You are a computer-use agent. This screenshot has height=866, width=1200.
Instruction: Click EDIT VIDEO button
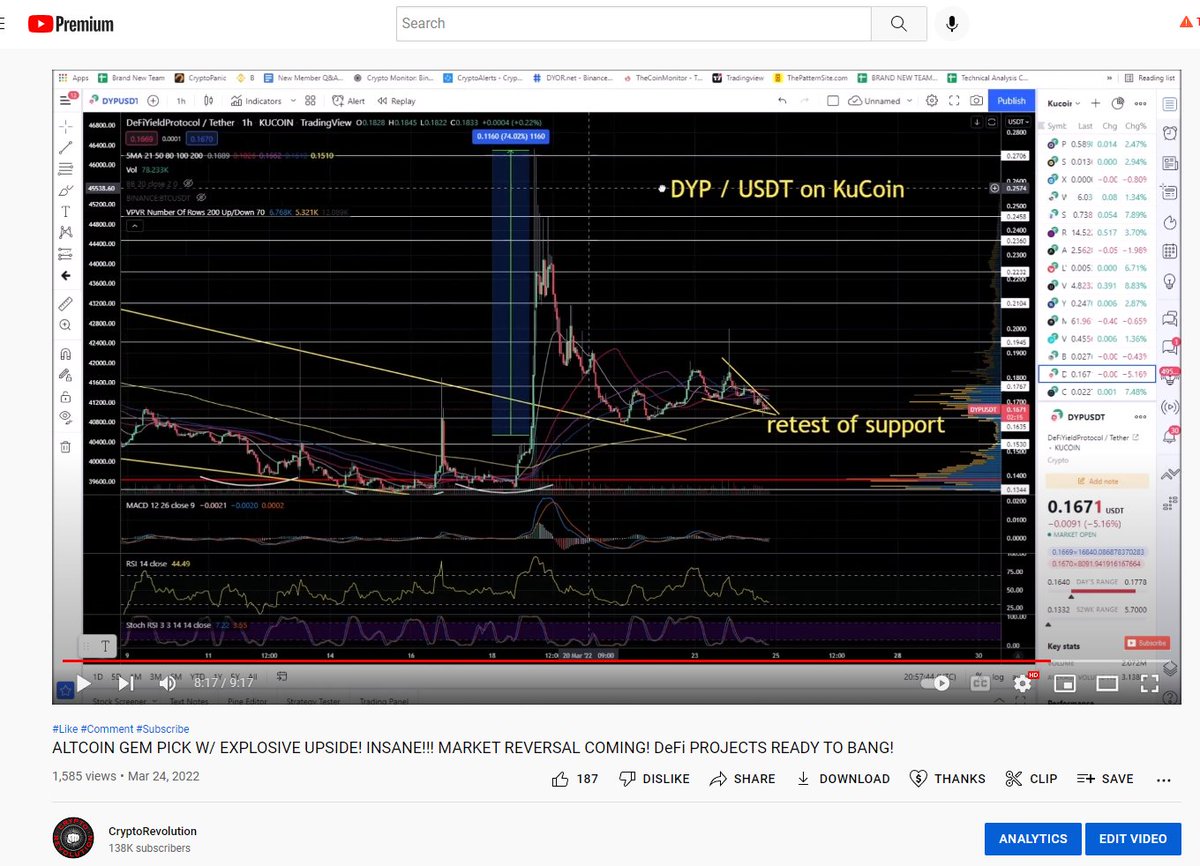tap(1133, 839)
